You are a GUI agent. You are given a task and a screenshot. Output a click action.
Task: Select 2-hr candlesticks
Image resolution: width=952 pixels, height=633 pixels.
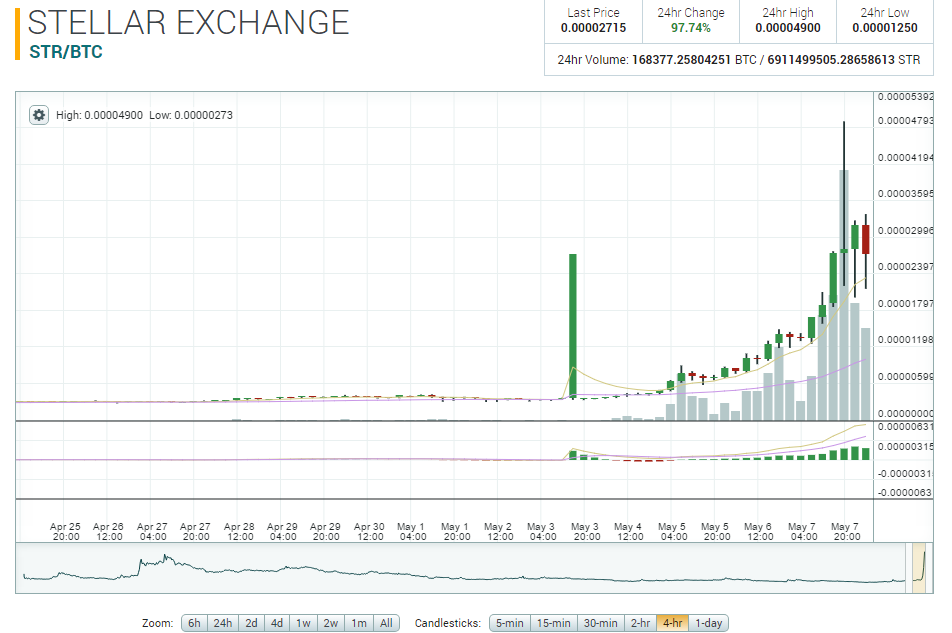coord(641,623)
